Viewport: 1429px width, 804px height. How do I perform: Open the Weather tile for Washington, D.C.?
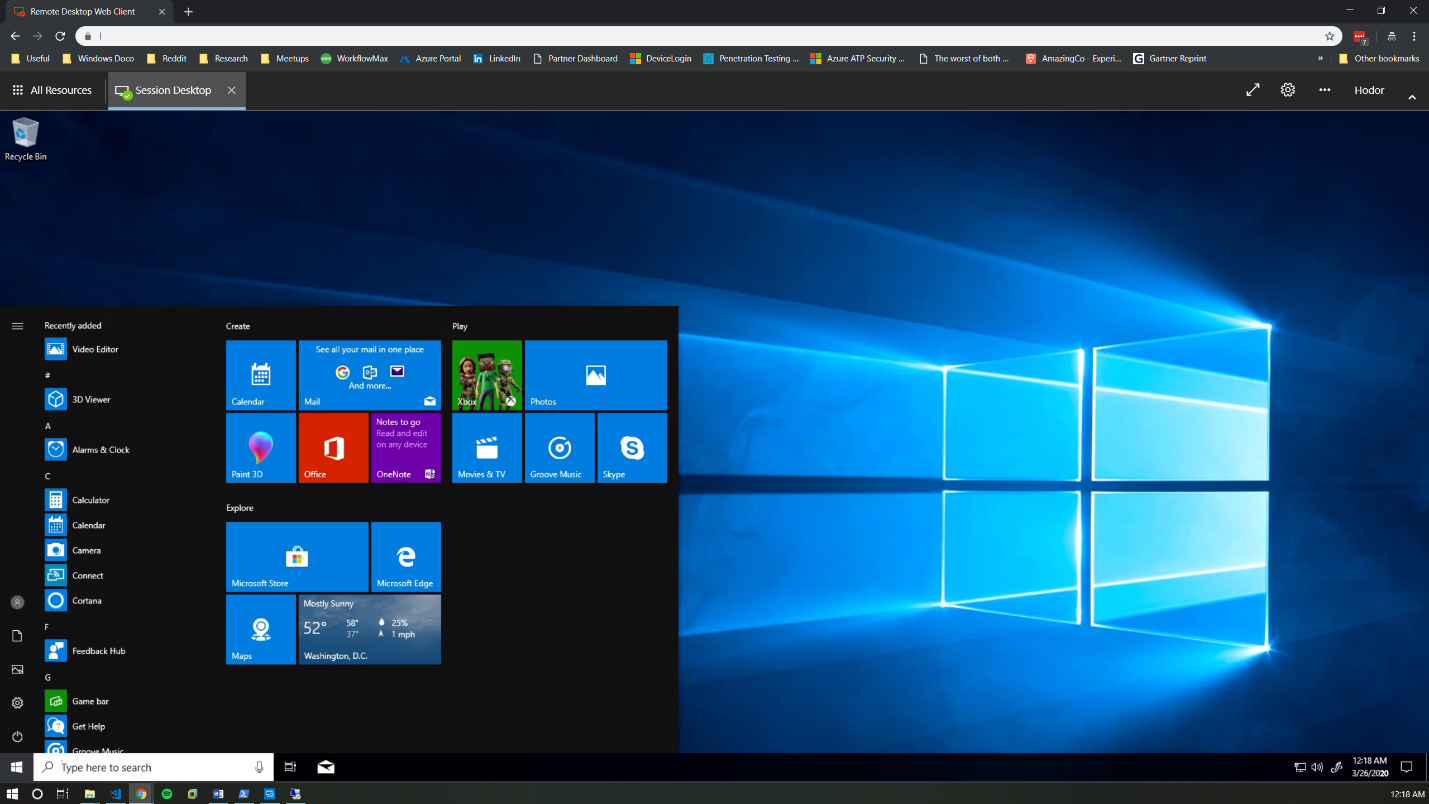(370, 629)
